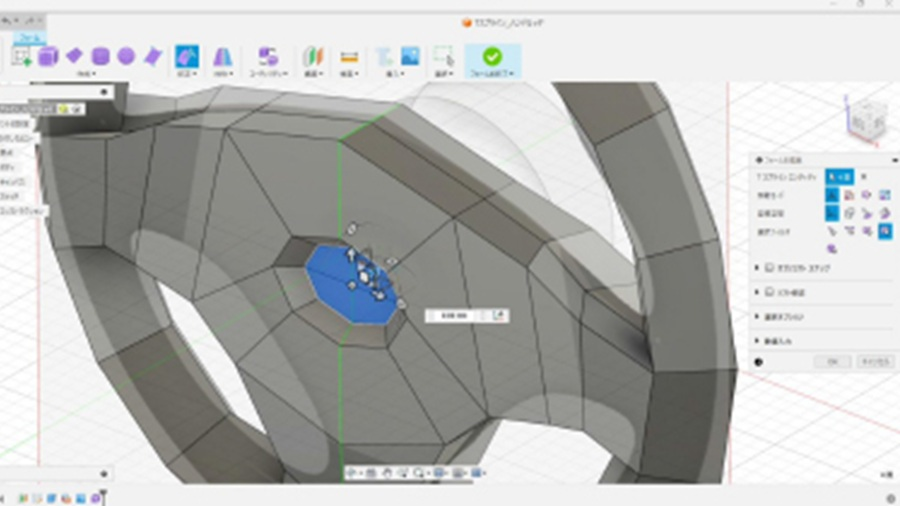Expand the comments panel at bottom left
The width and height of the screenshot is (900, 506).
104,474
